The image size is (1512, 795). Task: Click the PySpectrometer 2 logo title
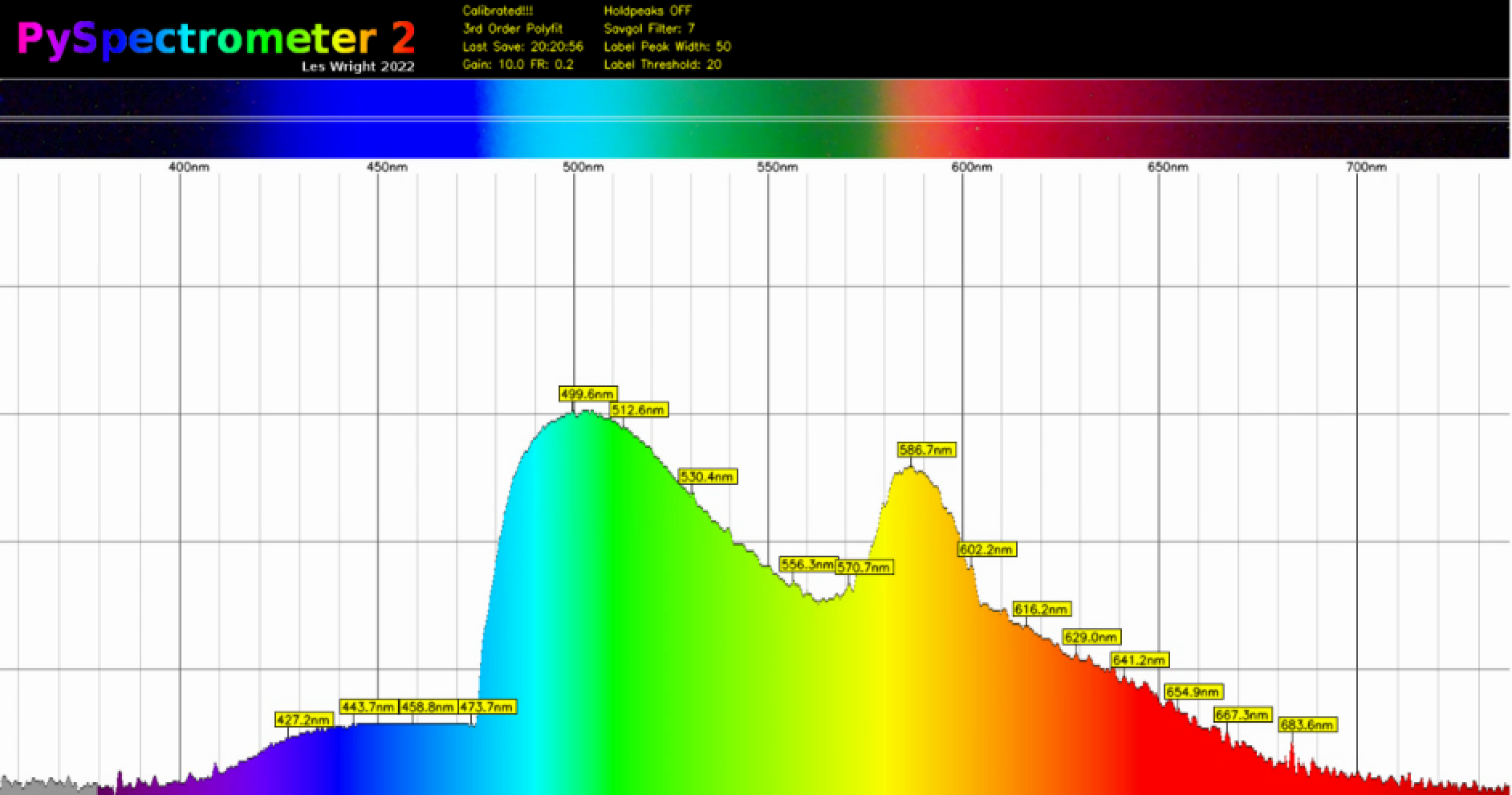click(x=217, y=39)
